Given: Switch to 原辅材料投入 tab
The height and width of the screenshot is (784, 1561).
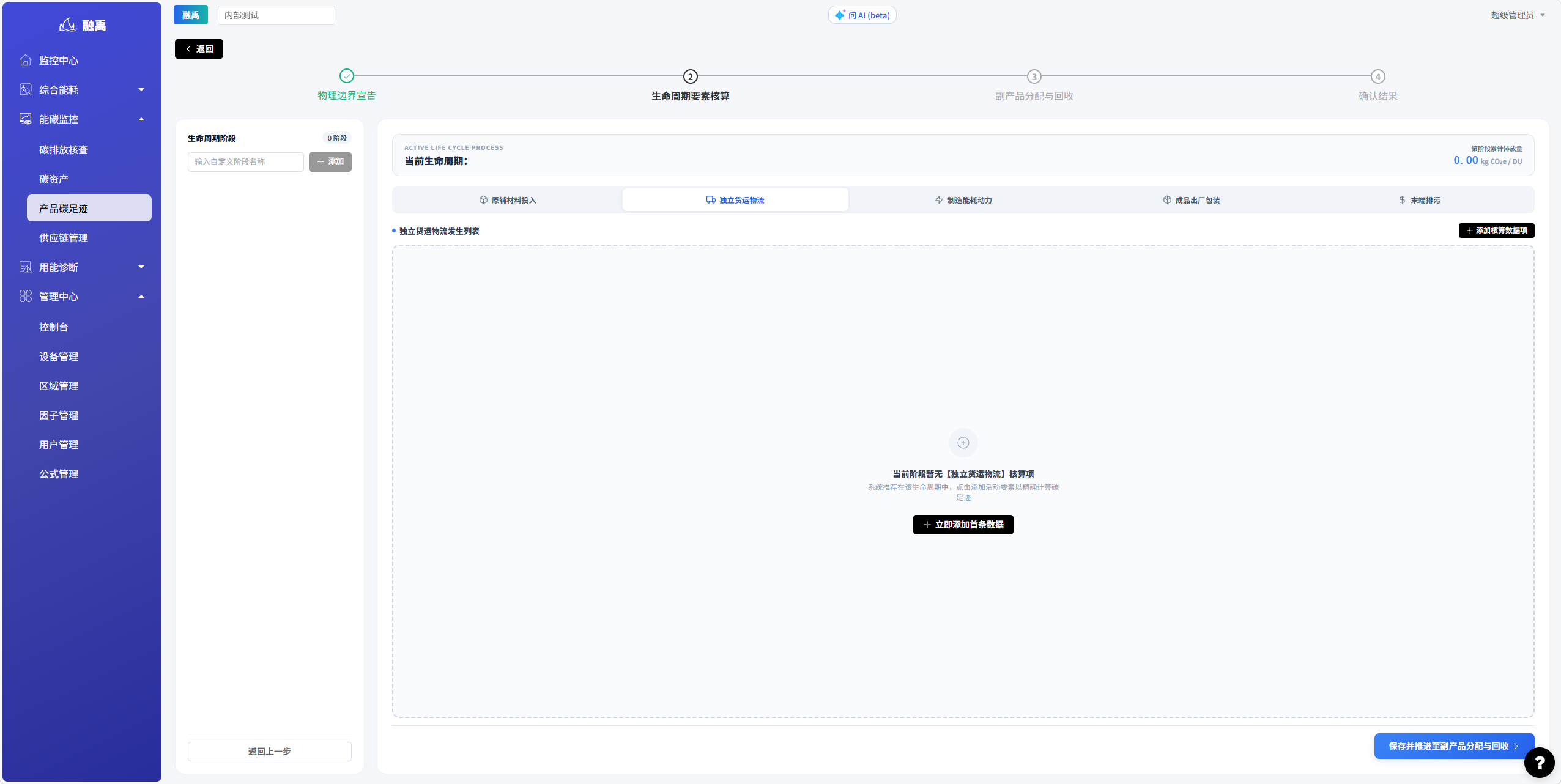Looking at the screenshot, I should coord(508,200).
